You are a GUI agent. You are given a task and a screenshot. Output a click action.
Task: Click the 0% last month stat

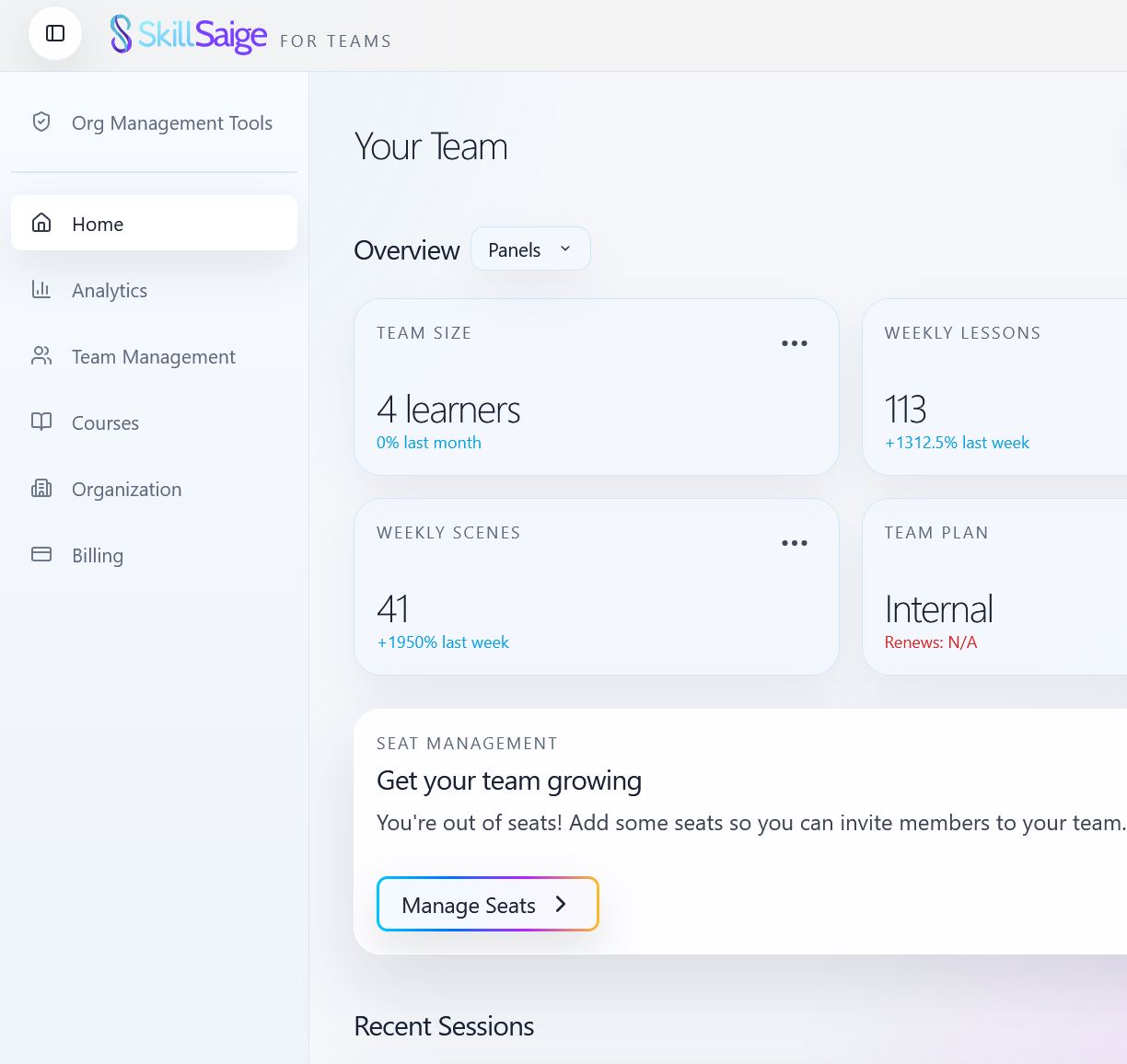[x=428, y=442]
